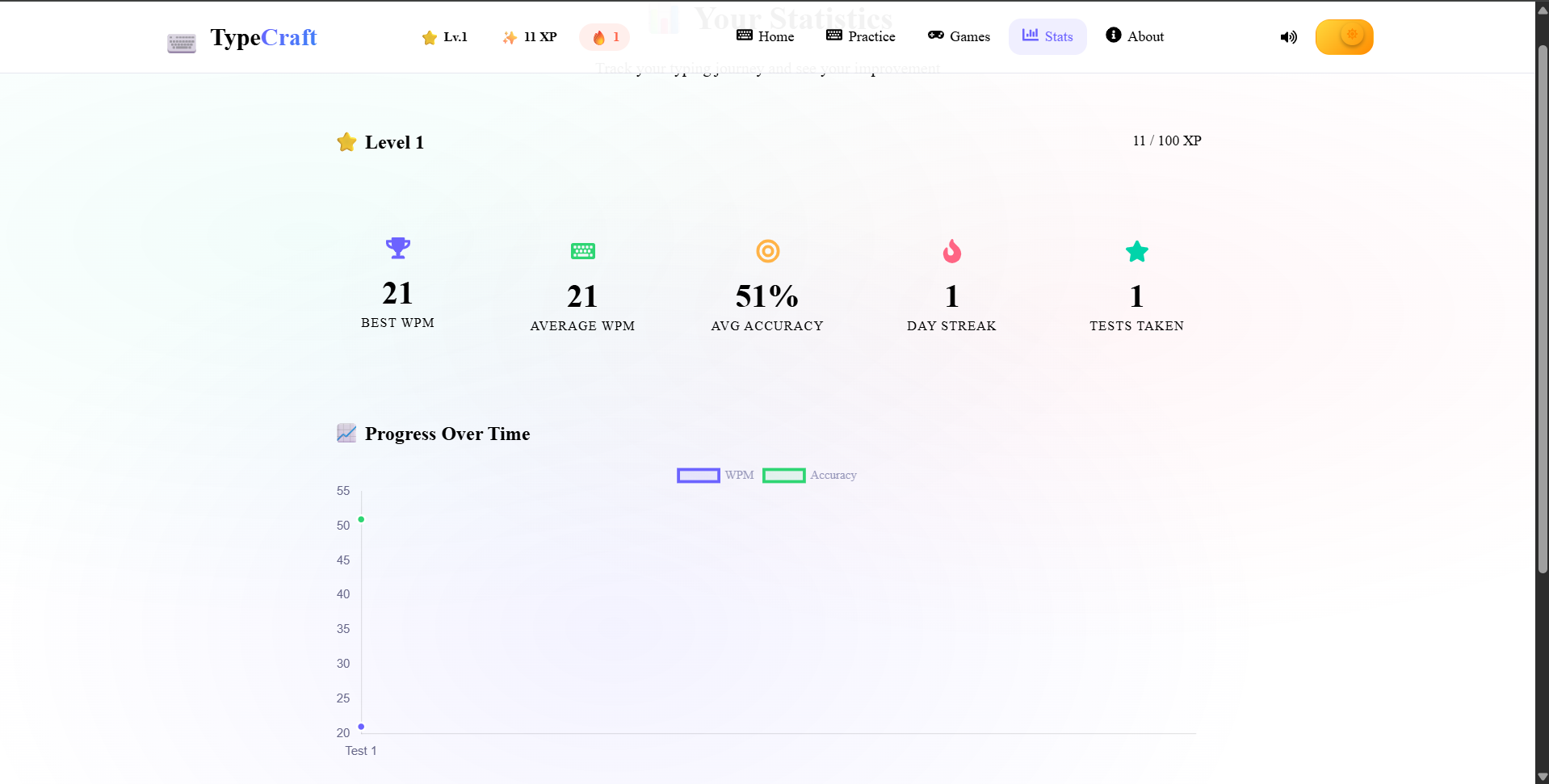Image resolution: width=1549 pixels, height=784 pixels.
Task: Click the BEST WPM label
Action: point(398,322)
